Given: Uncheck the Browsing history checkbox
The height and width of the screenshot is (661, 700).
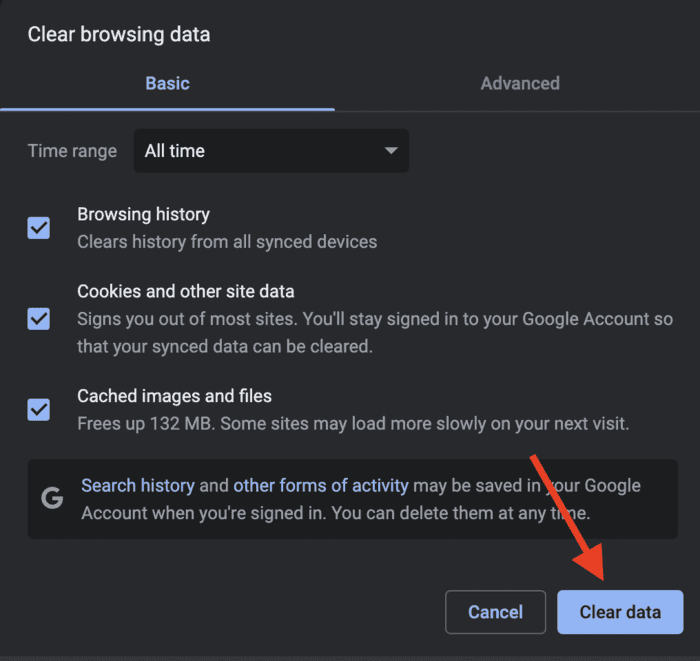Looking at the screenshot, I should point(39,228).
